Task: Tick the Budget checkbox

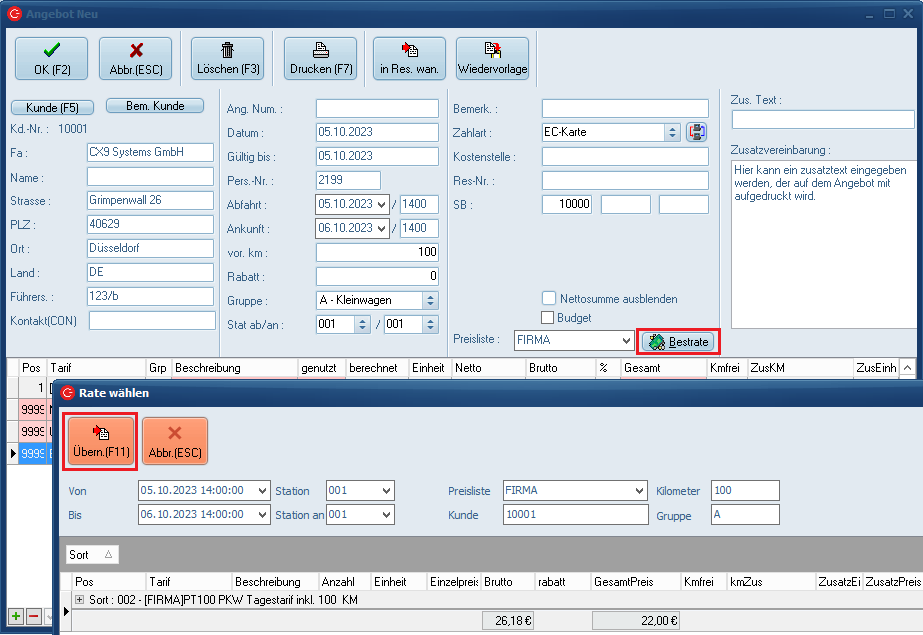Action: [549, 318]
